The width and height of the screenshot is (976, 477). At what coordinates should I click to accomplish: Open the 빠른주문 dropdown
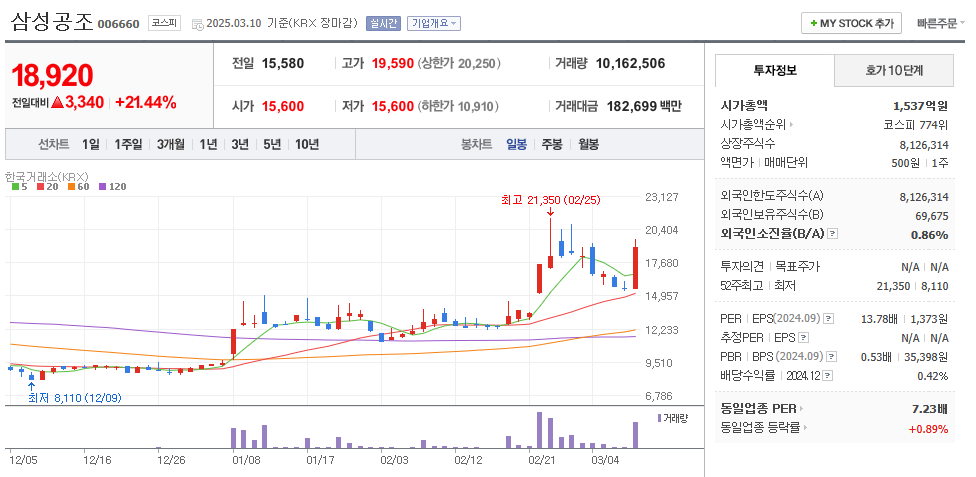click(941, 24)
